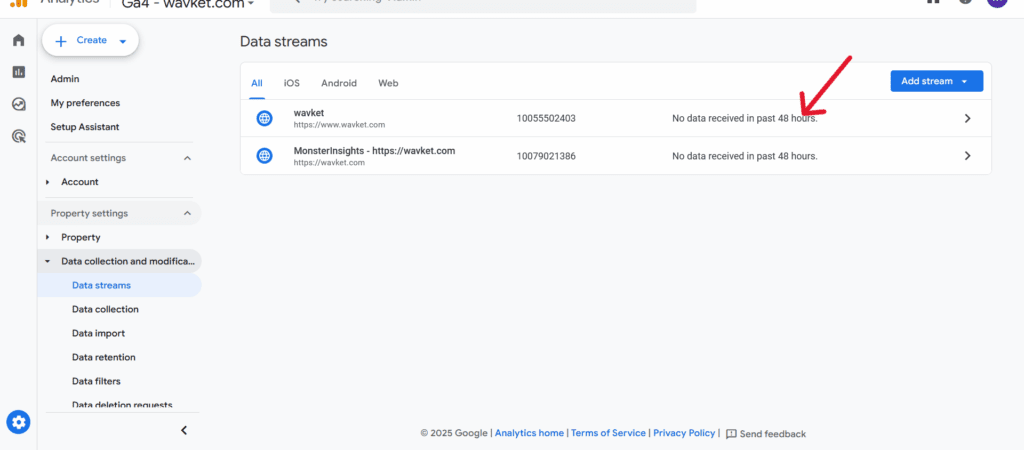Click the wavket stream globe icon

(x=264, y=118)
